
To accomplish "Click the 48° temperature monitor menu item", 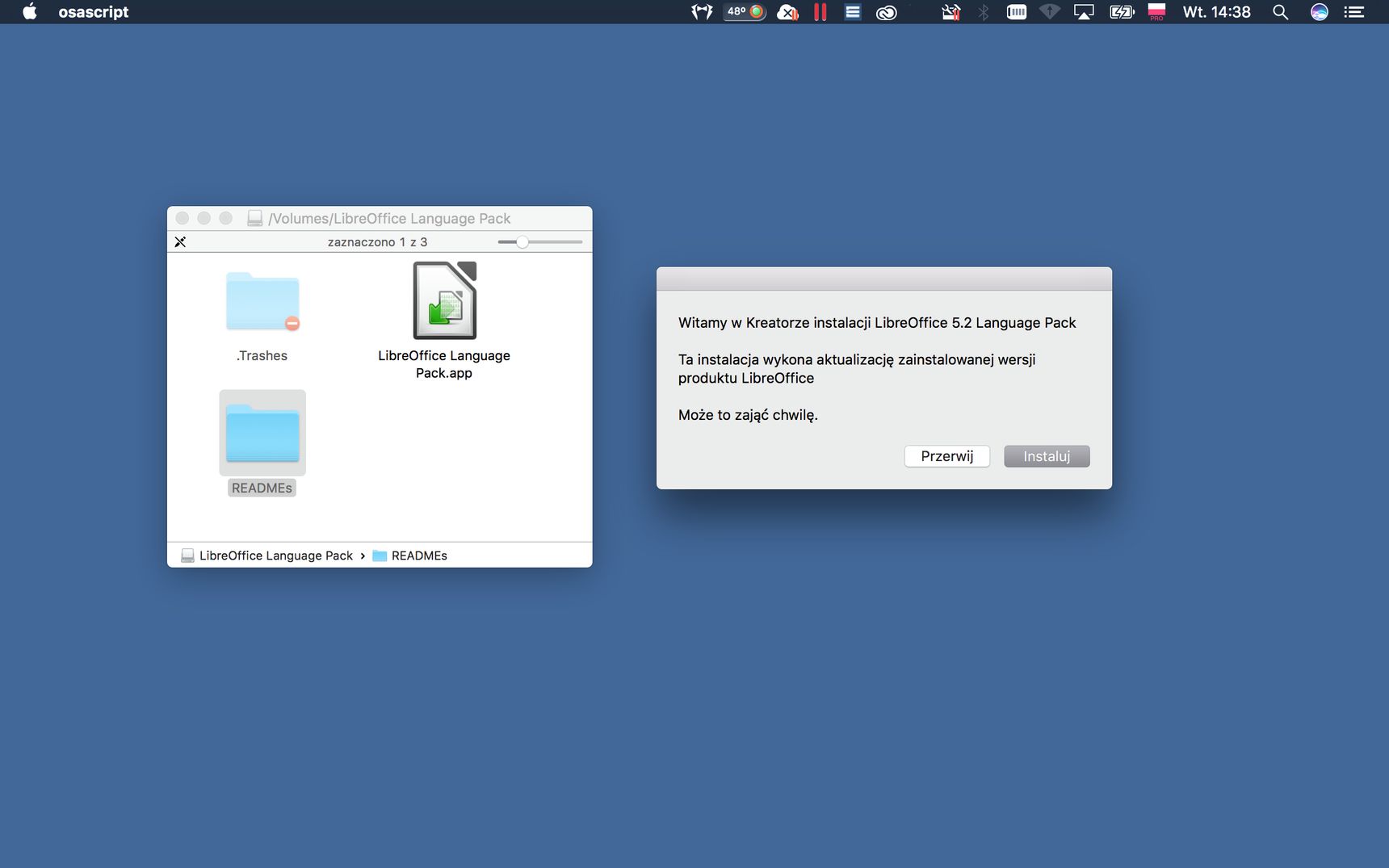I will click(x=745, y=11).
